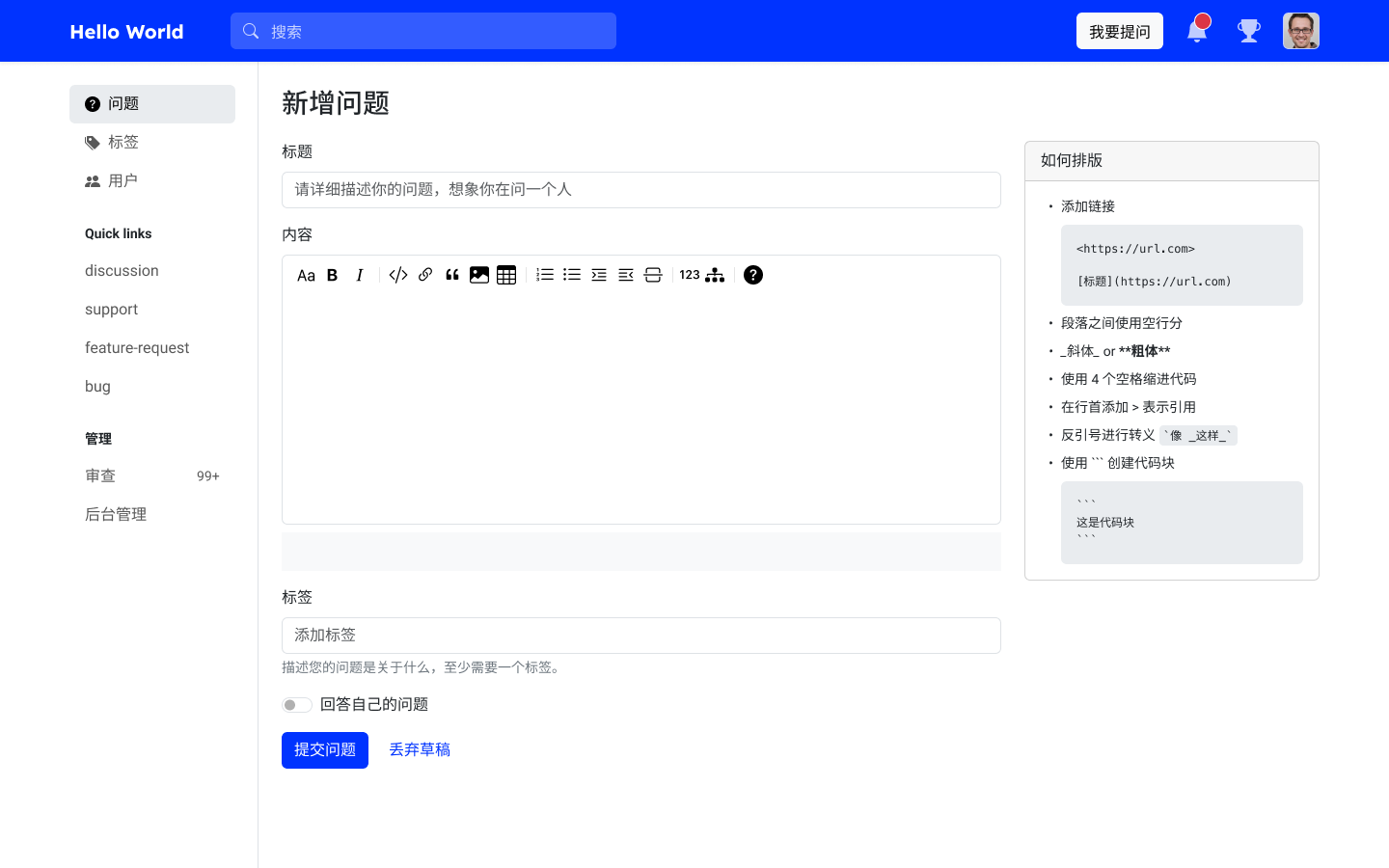
Task: Insert a table with the grid icon
Action: (506, 275)
